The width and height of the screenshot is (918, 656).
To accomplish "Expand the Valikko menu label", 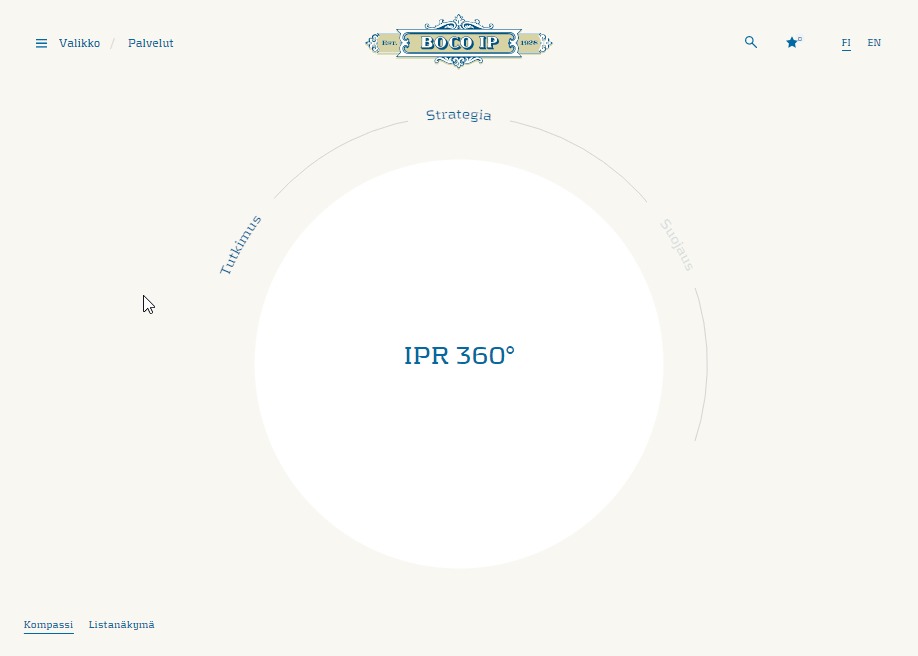I will click(x=79, y=43).
